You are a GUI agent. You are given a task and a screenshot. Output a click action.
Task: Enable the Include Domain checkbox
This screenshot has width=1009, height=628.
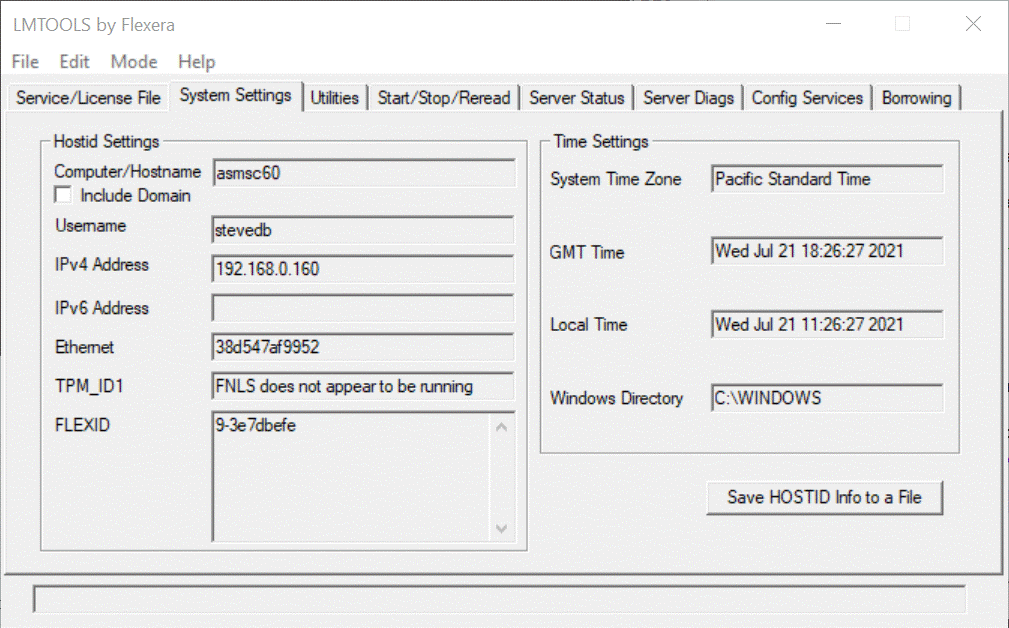coord(63,196)
